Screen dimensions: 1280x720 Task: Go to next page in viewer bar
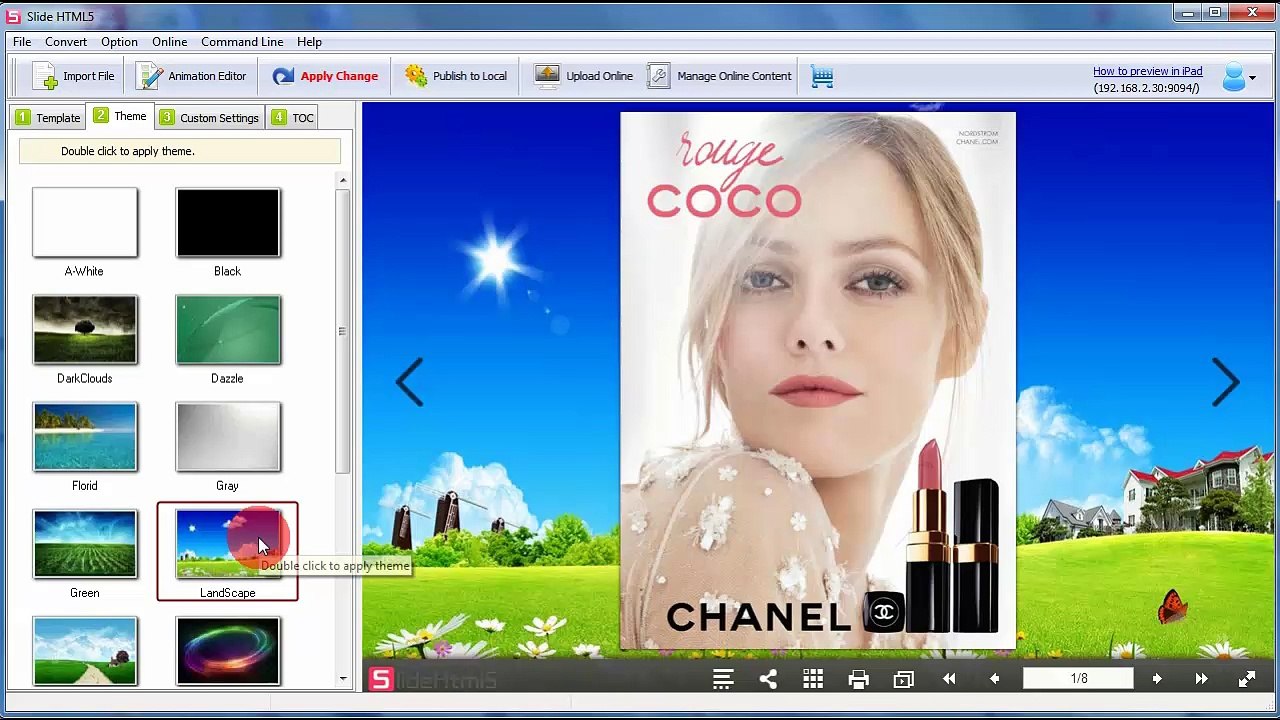pyautogui.click(x=1157, y=680)
